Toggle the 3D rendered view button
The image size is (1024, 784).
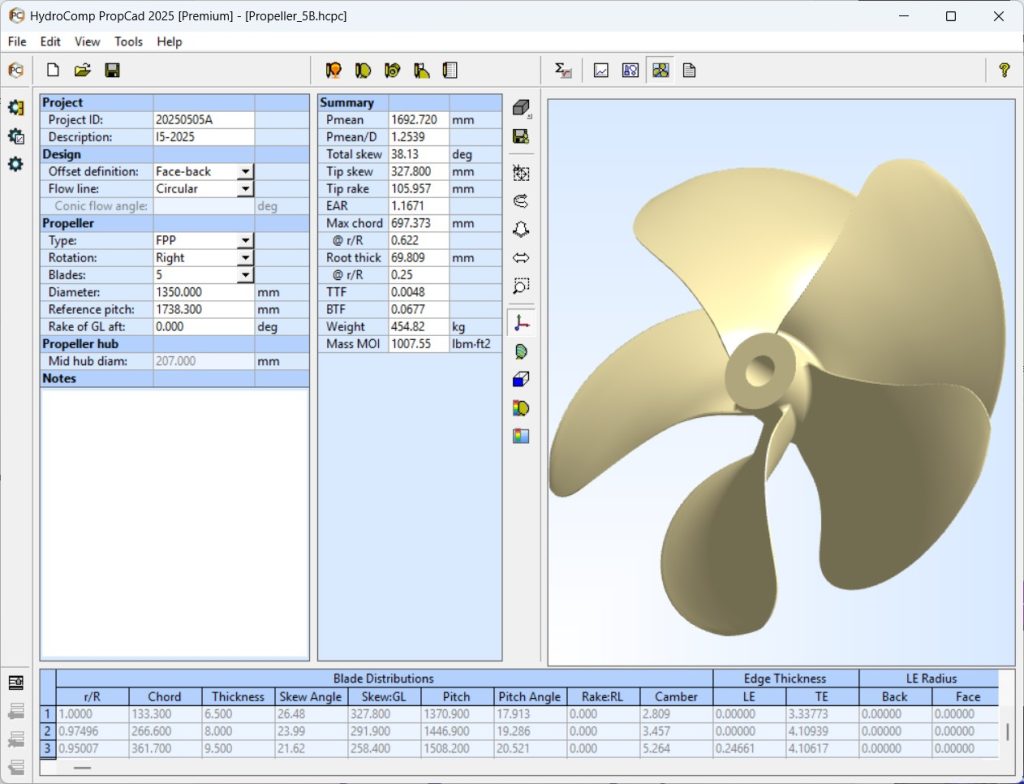point(660,70)
